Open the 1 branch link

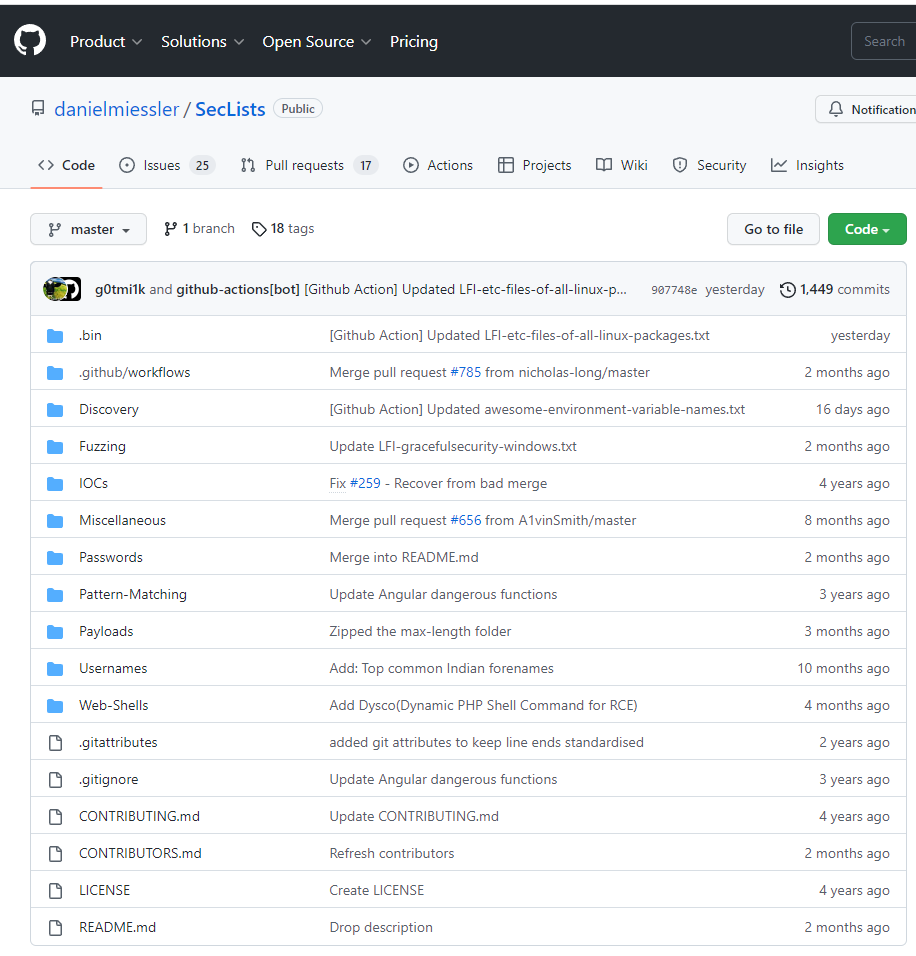click(x=199, y=229)
